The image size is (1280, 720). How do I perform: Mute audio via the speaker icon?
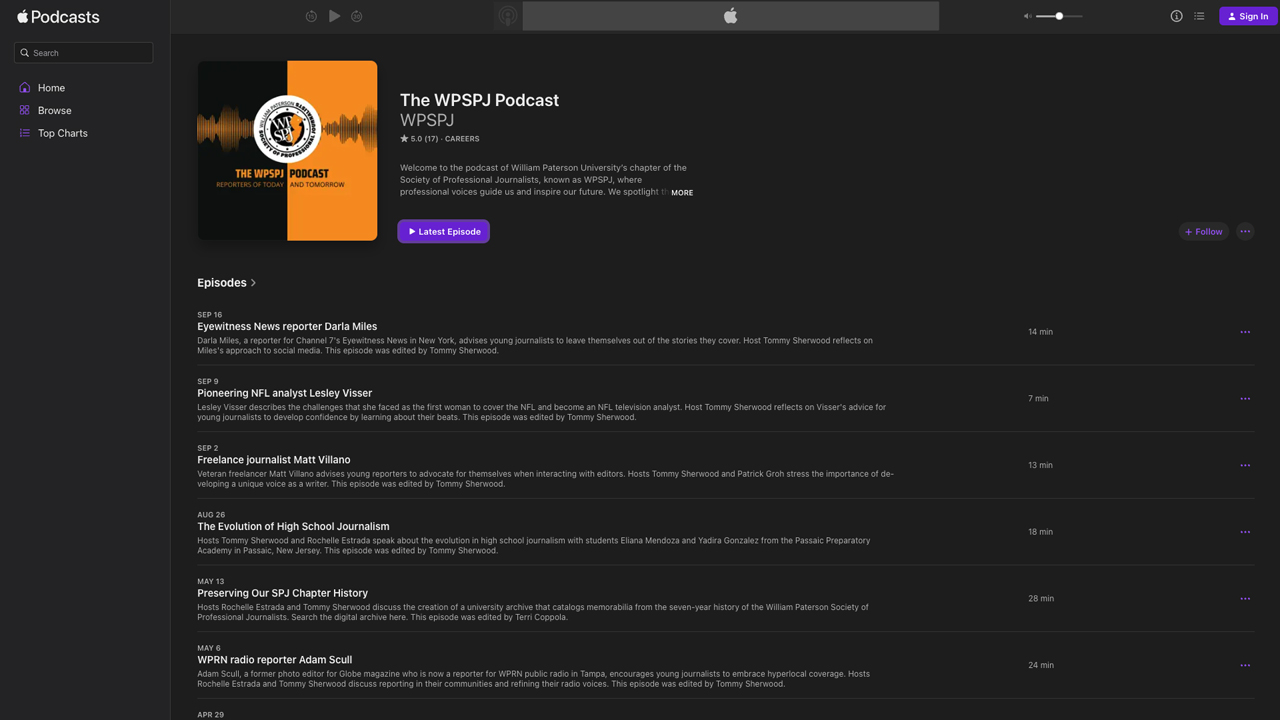(x=1028, y=16)
